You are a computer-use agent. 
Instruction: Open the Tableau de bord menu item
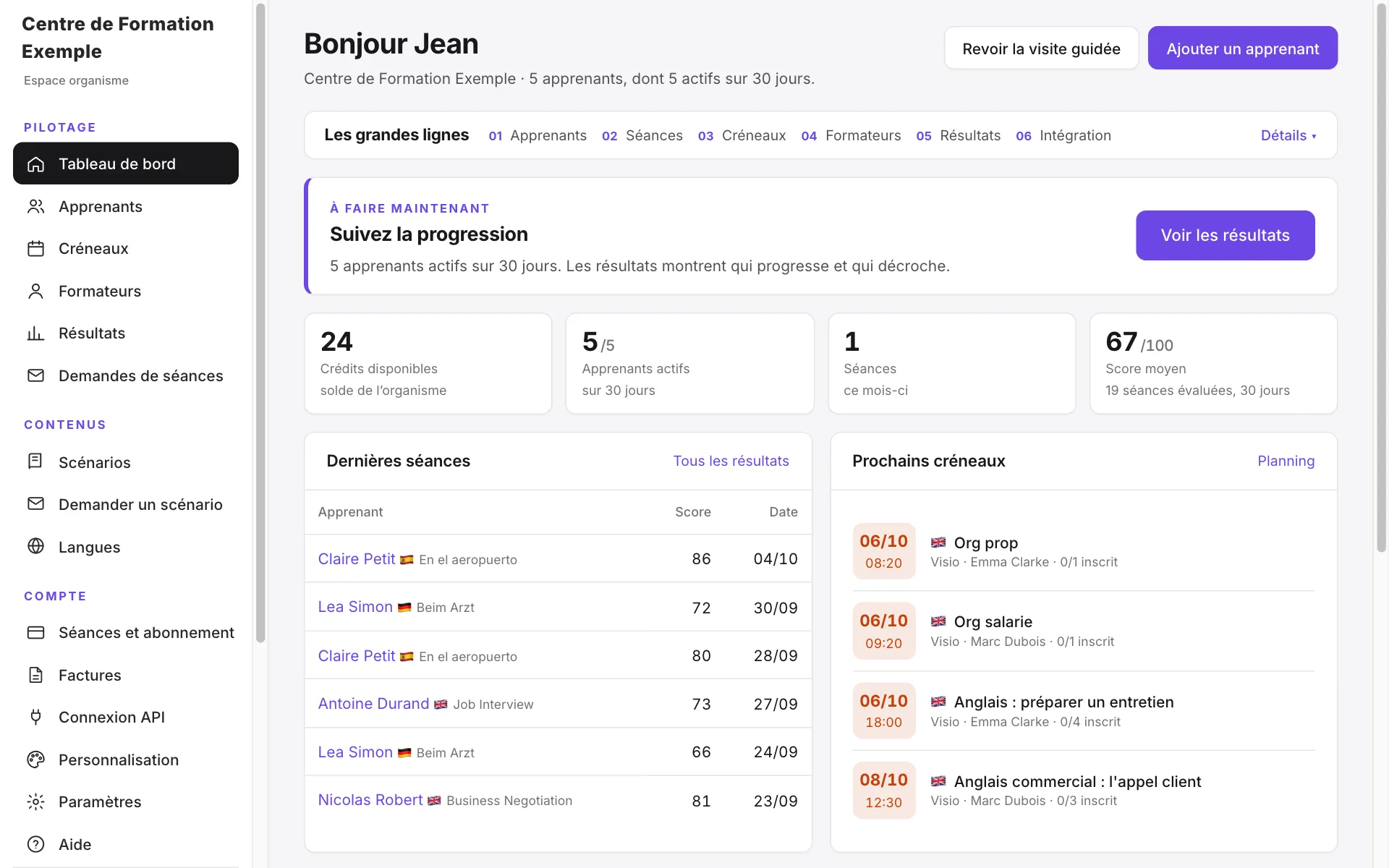[126, 163]
